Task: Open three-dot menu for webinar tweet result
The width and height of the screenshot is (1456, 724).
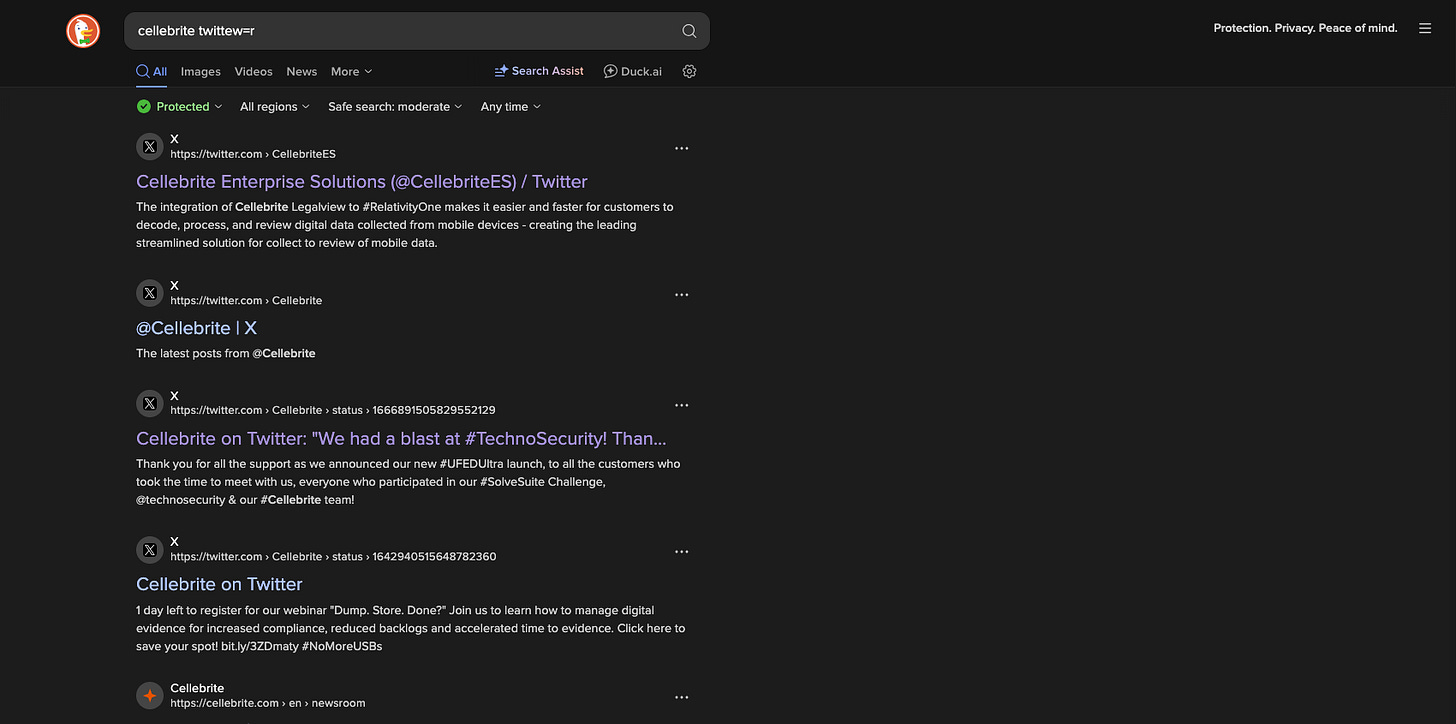Action: [681, 551]
